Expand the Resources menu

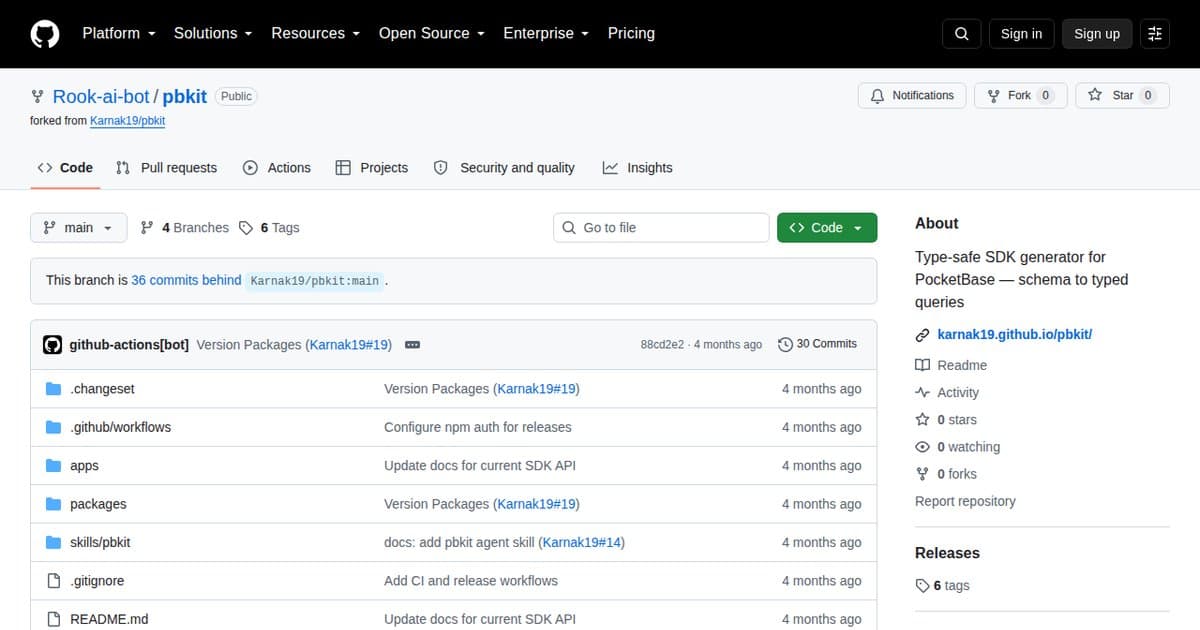(316, 33)
